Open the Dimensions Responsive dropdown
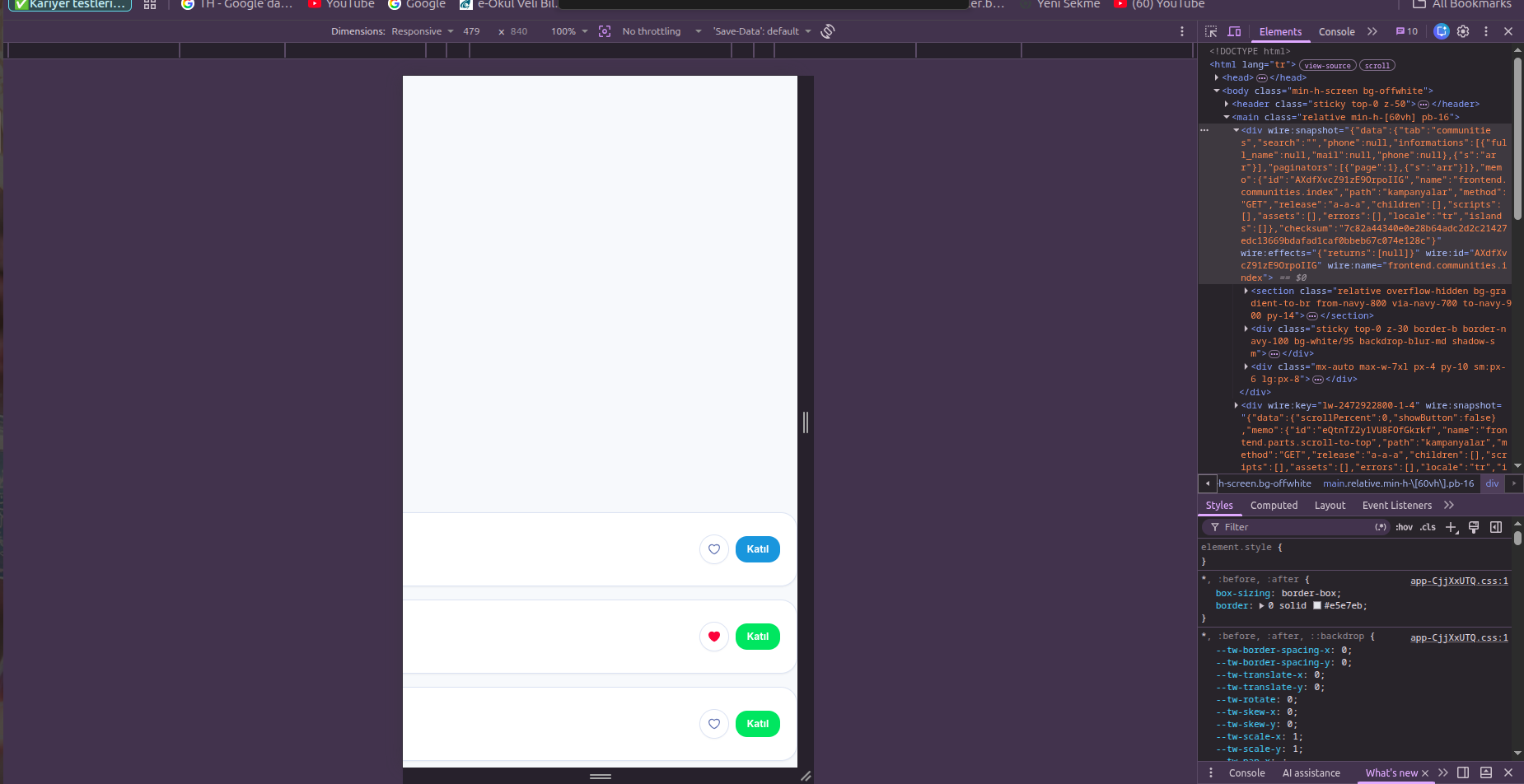This screenshot has width=1524, height=784. click(423, 31)
